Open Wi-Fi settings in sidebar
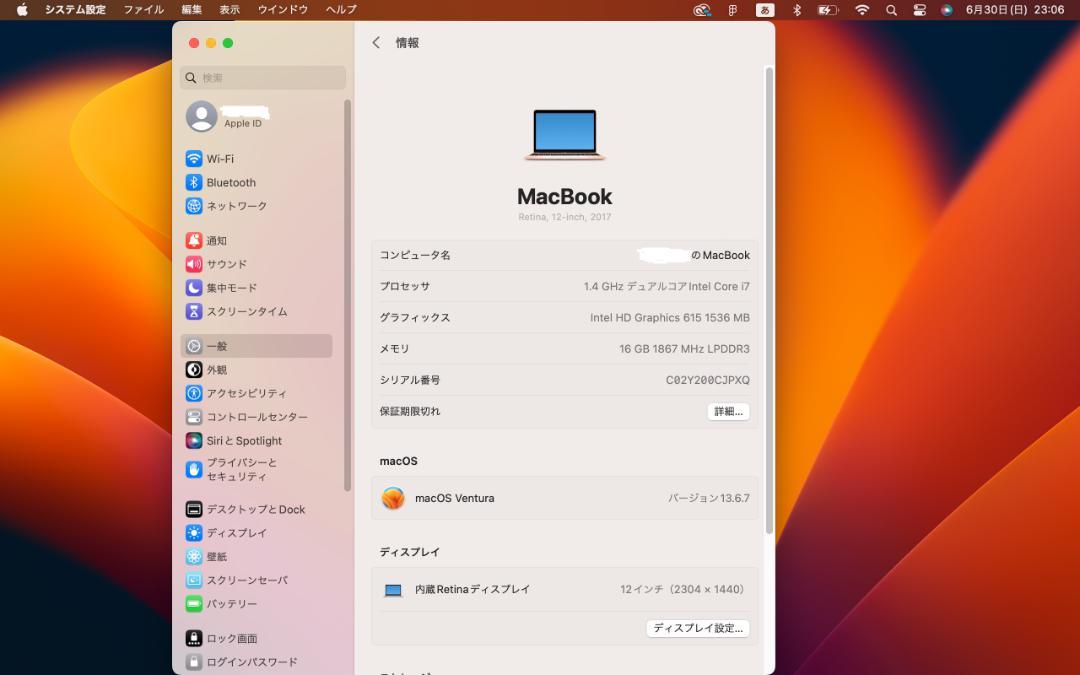1080x675 pixels. [256, 158]
